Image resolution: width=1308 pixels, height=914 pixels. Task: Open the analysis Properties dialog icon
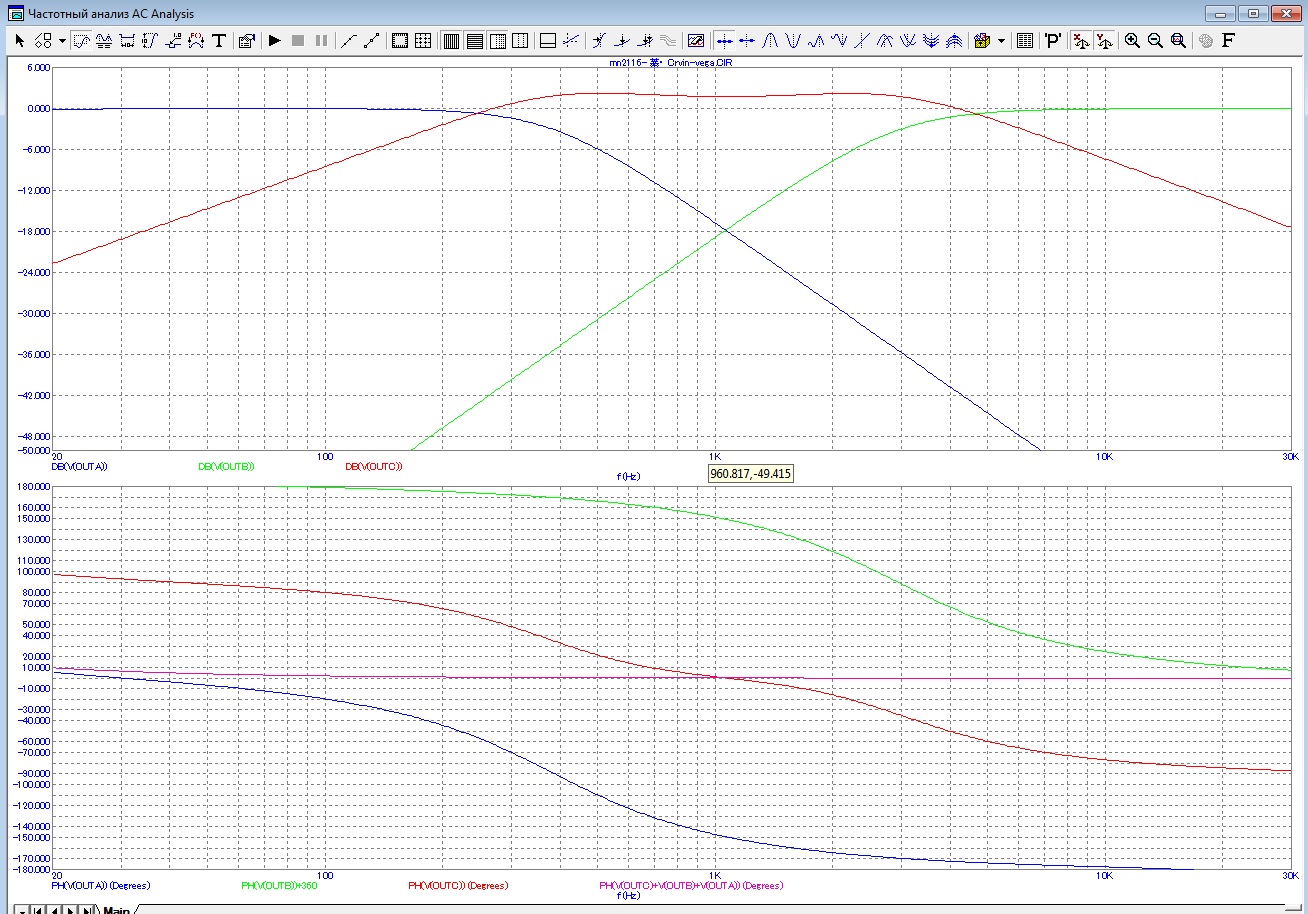(246, 41)
